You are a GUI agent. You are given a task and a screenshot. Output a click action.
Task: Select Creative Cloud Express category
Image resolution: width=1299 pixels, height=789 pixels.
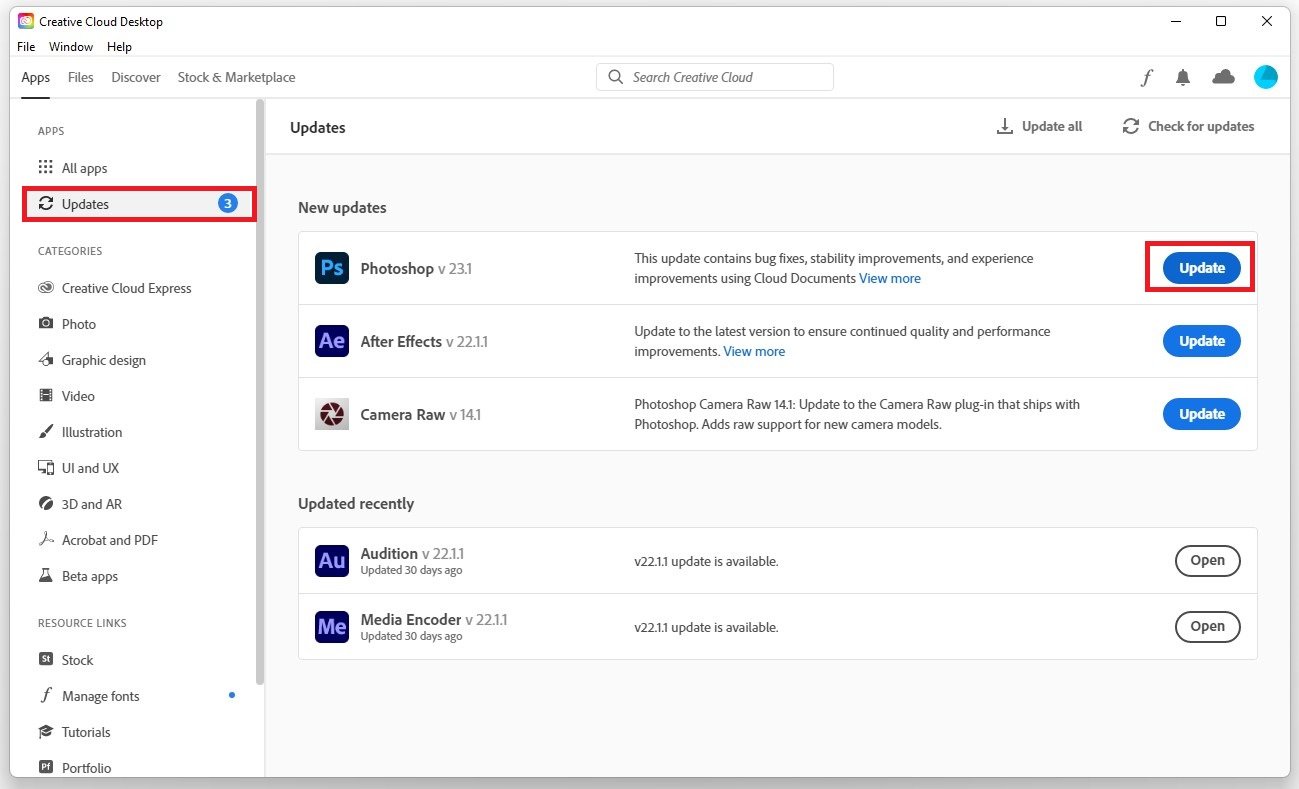(x=126, y=288)
